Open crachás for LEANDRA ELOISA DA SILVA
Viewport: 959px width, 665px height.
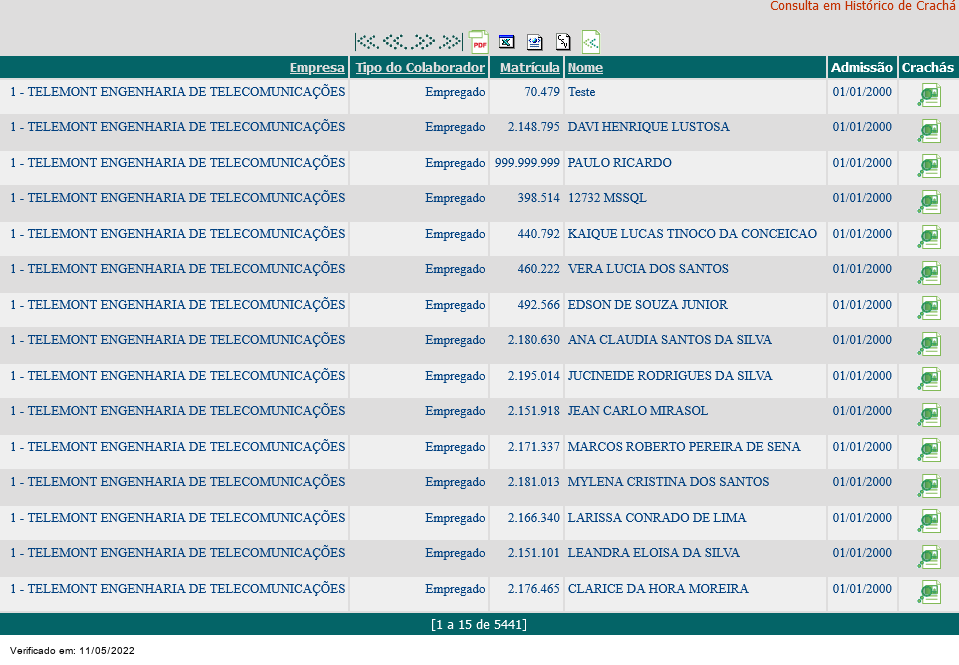[x=928, y=557]
